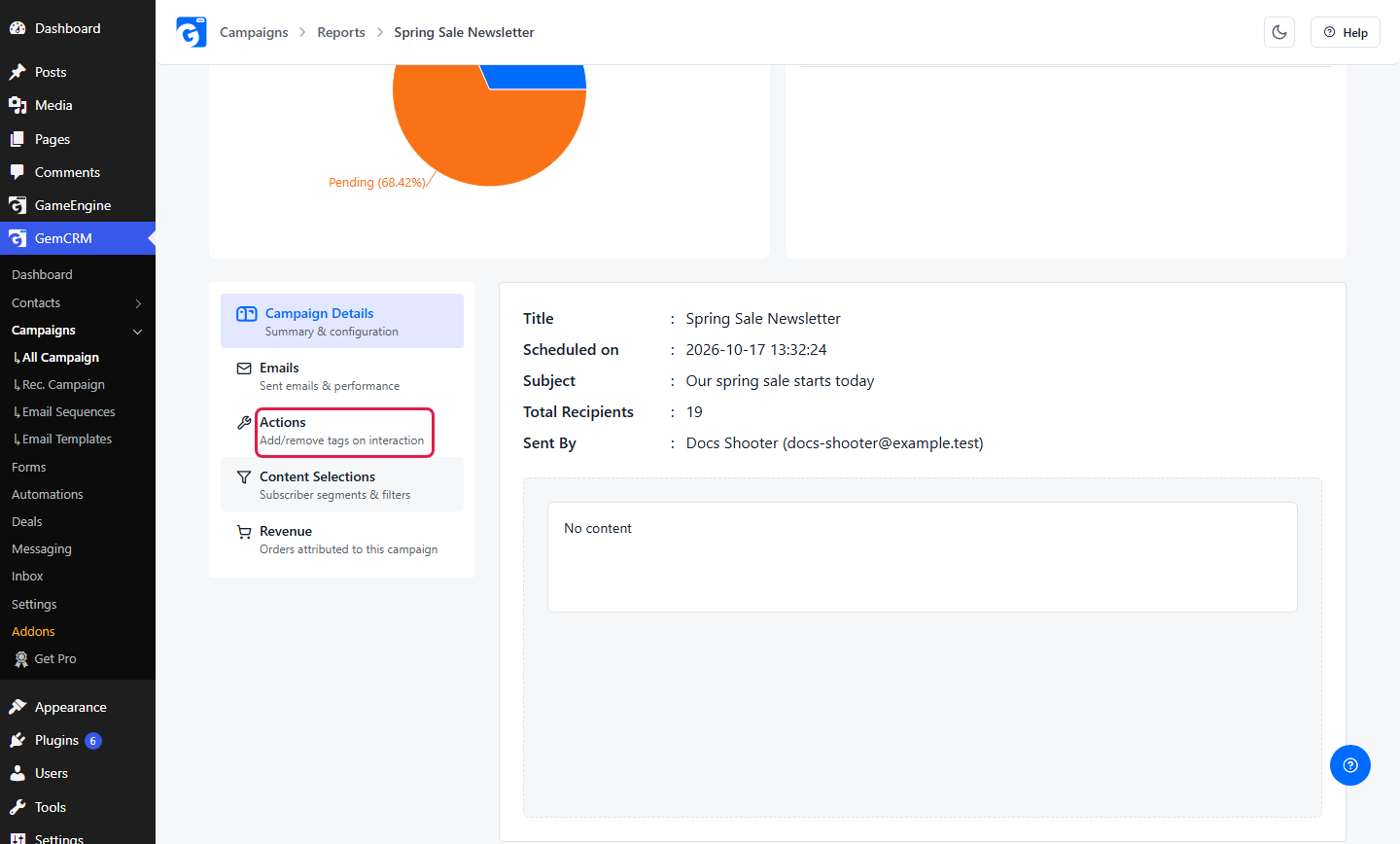
Task: Click the Comments bubble icon
Action: 17,172
